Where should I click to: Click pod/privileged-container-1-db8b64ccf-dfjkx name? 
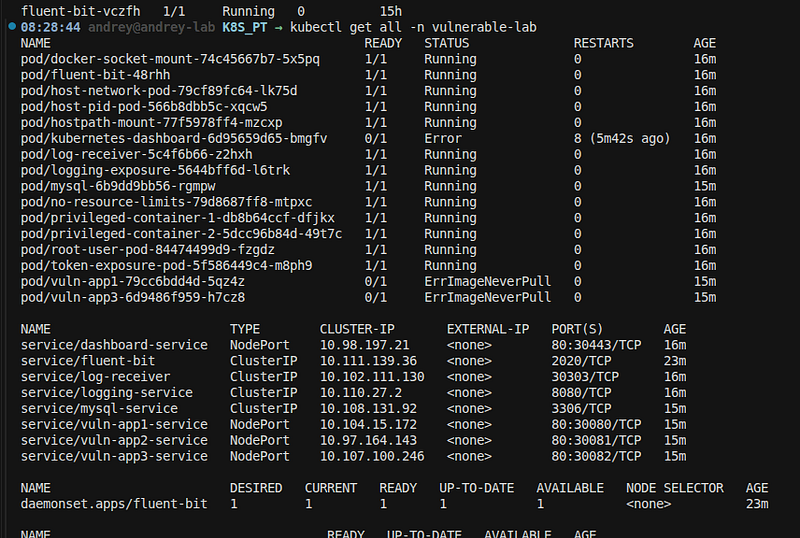pyautogui.click(x=178, y=218)
